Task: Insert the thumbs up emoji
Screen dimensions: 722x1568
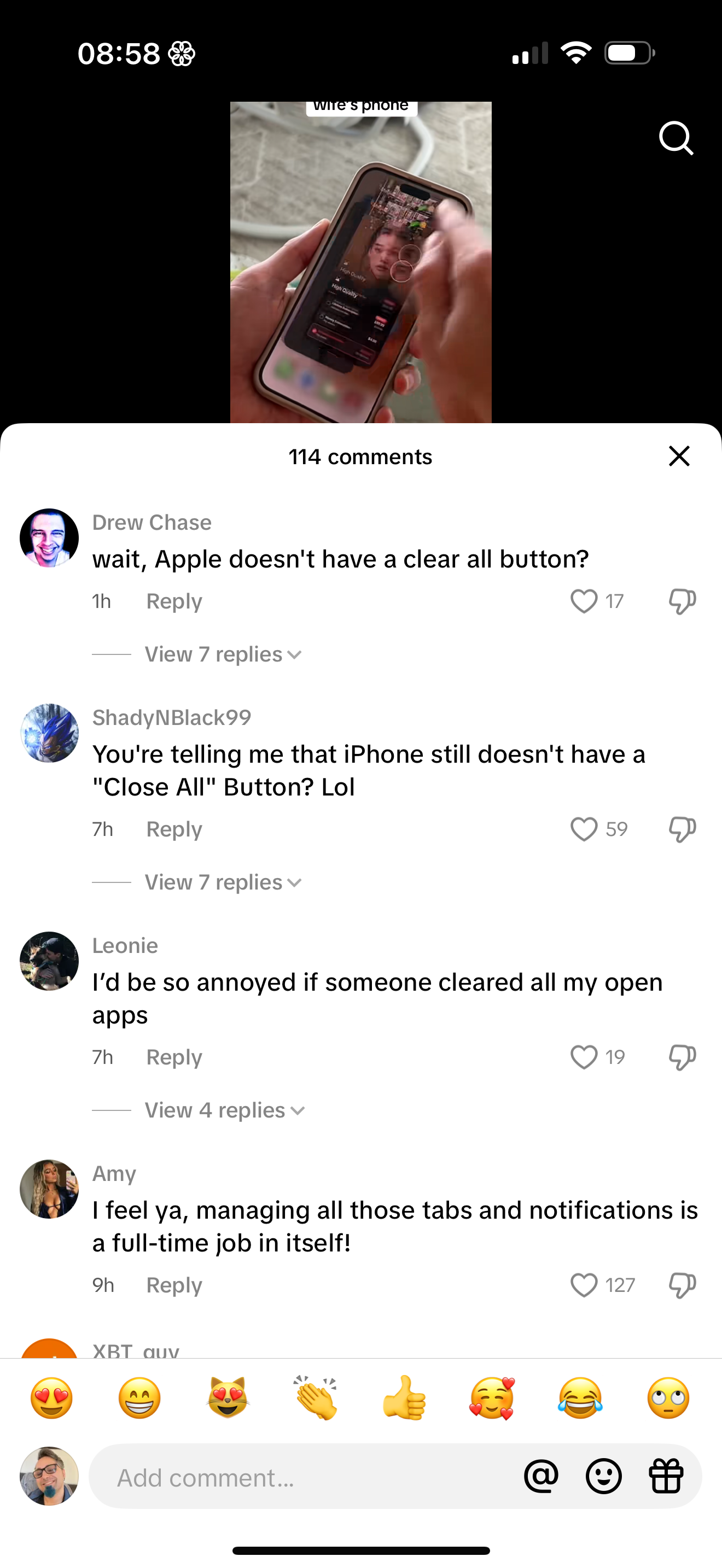Action: (x=404, y=1398)
